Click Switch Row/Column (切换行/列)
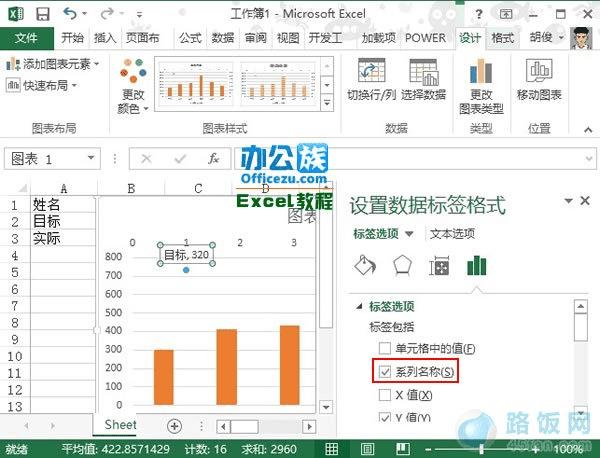600x458 pixels. pyautogui.click(x=371, y=80)
